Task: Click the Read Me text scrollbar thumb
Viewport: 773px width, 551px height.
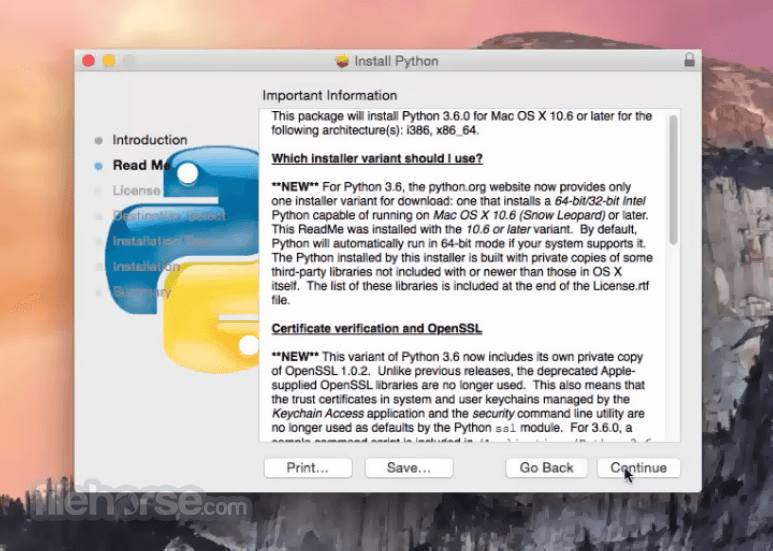Action: tap(673, 180)
